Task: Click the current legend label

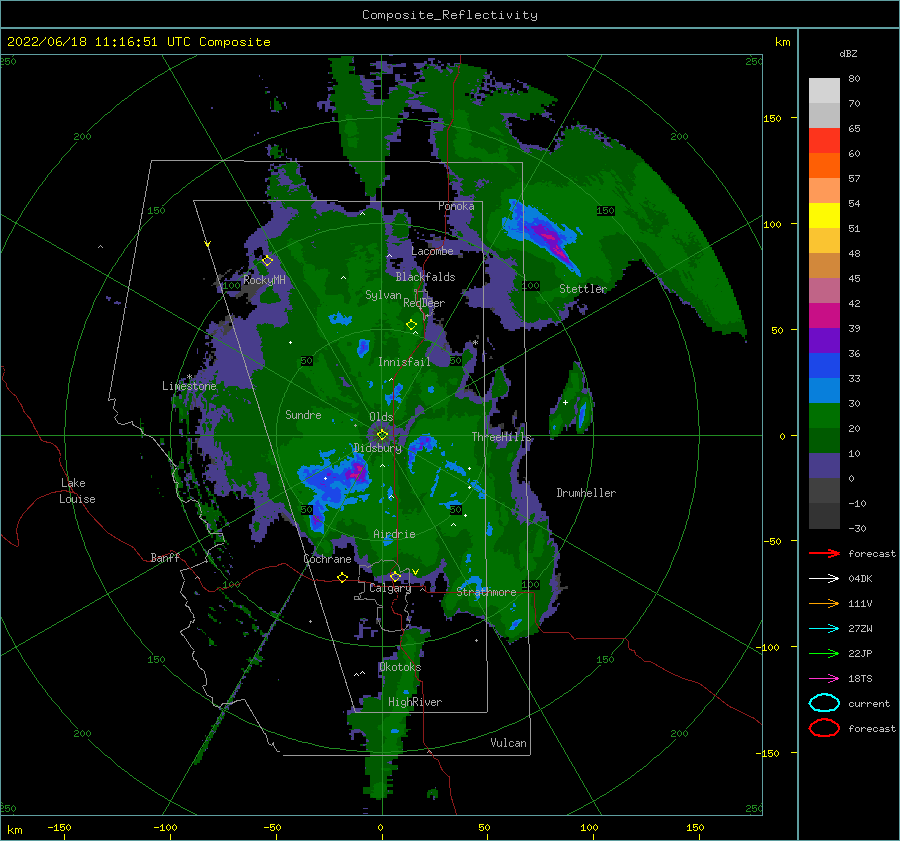Action: click(869, 703)
